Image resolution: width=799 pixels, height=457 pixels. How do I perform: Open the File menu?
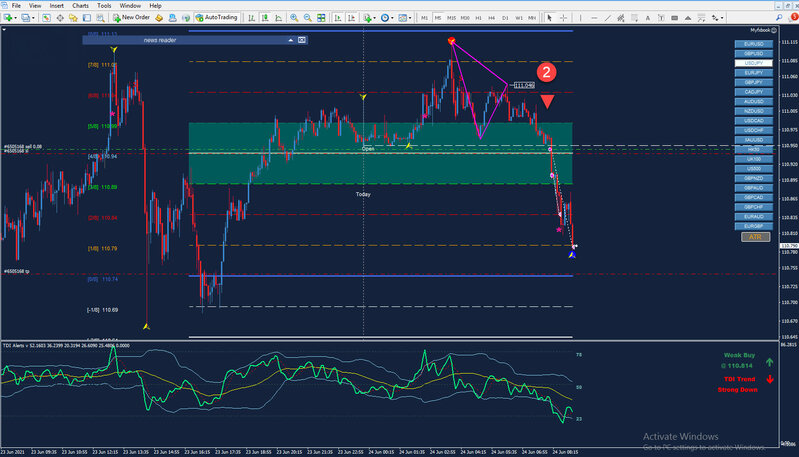tap(16, 6)
